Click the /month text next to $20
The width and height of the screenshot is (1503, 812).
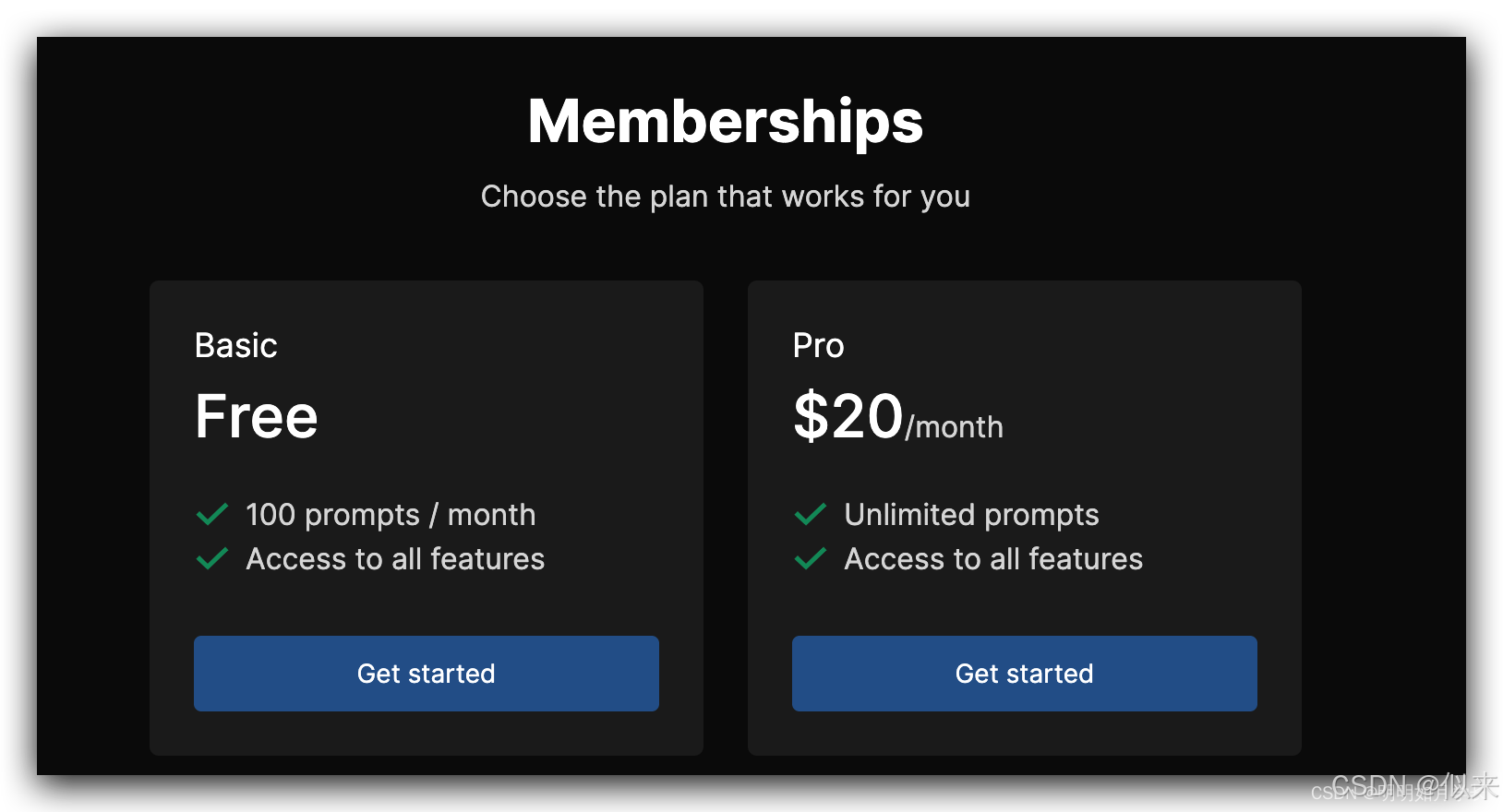[955, 427]
